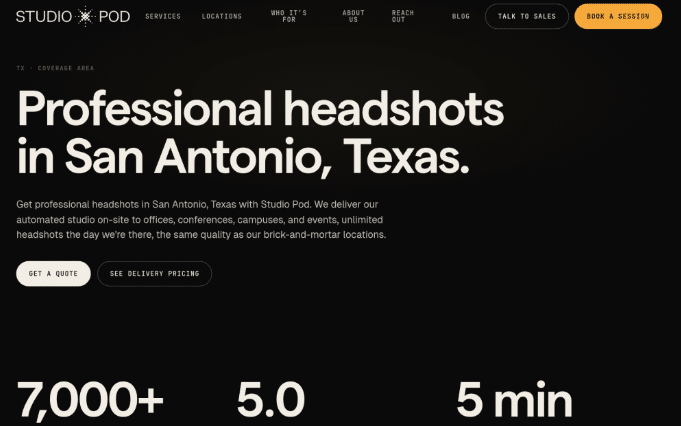
Task: Open the Reach Out nav item
Action: [403, 16]
